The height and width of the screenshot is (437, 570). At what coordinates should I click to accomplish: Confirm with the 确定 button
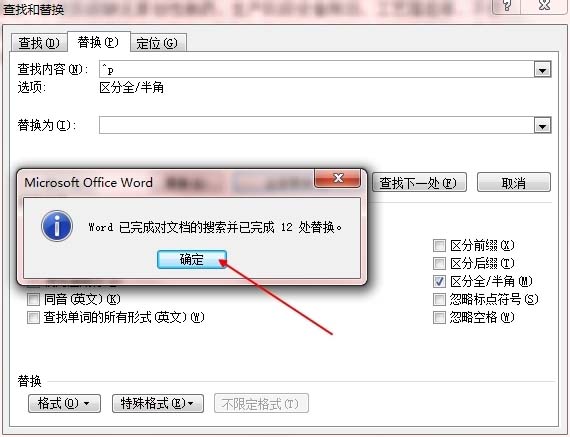192,260
